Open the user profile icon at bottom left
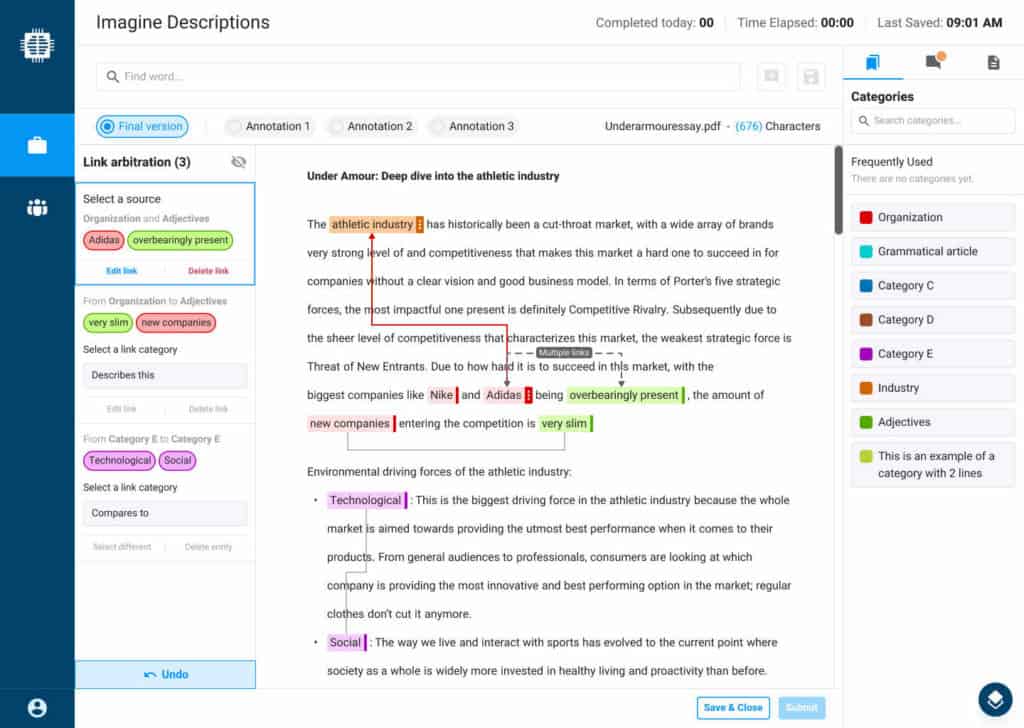The image size is (1024, 728). point(37,707)
